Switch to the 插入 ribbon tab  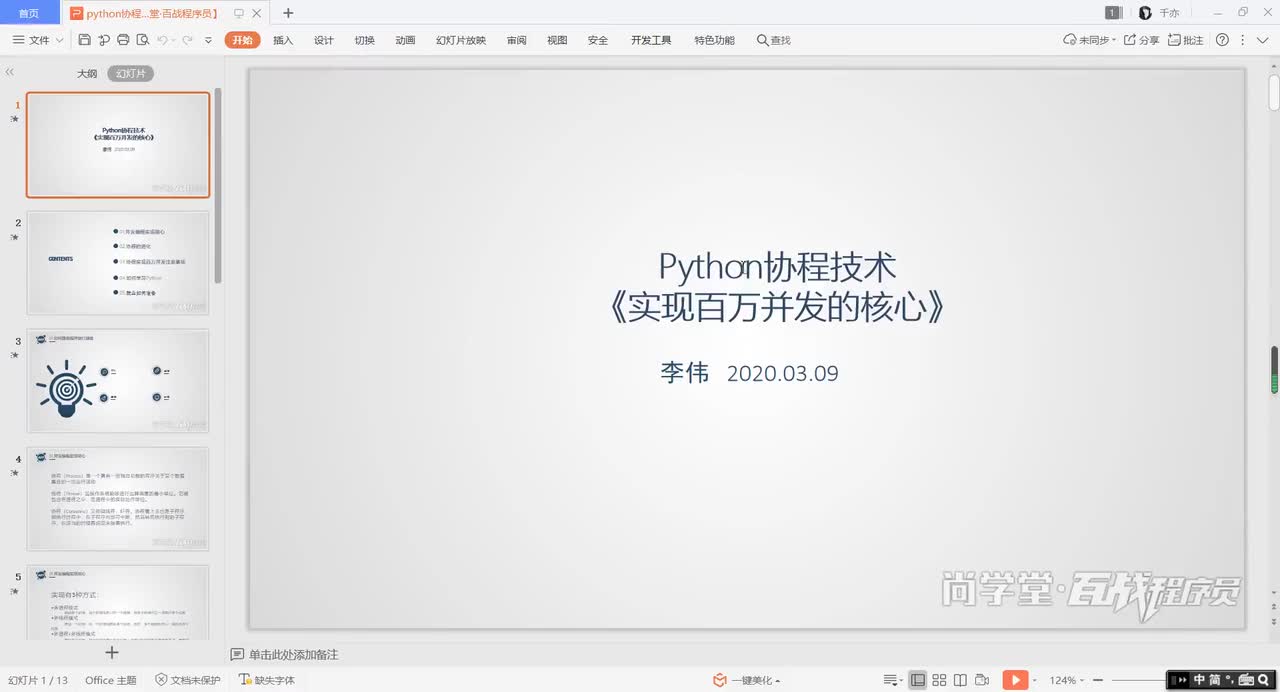(283, 40)
